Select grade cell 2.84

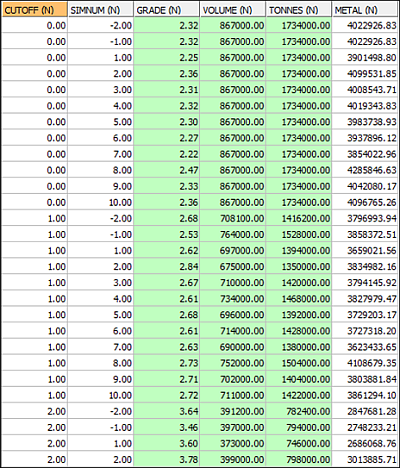[166, 267]
